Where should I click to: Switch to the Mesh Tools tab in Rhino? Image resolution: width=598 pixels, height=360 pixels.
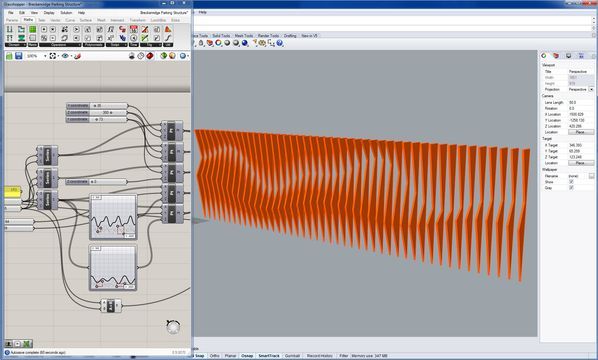[x=244, y=35]
